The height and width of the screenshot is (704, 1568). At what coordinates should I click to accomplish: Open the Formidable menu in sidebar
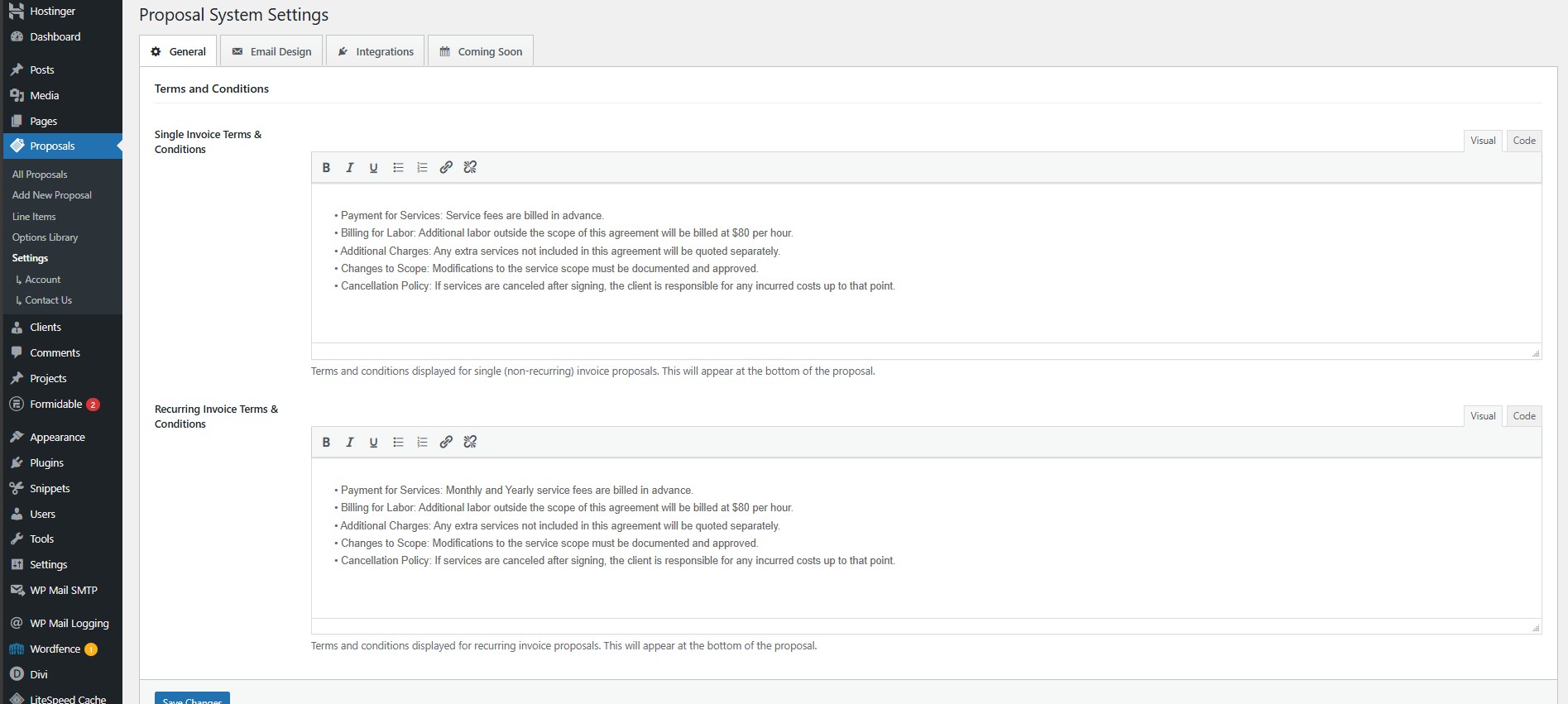(x=55, y=405)
